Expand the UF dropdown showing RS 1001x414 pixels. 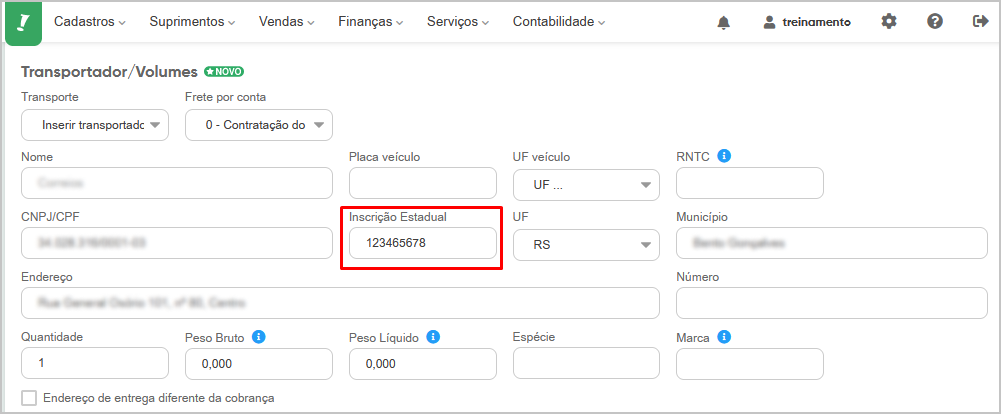[586, 244]
